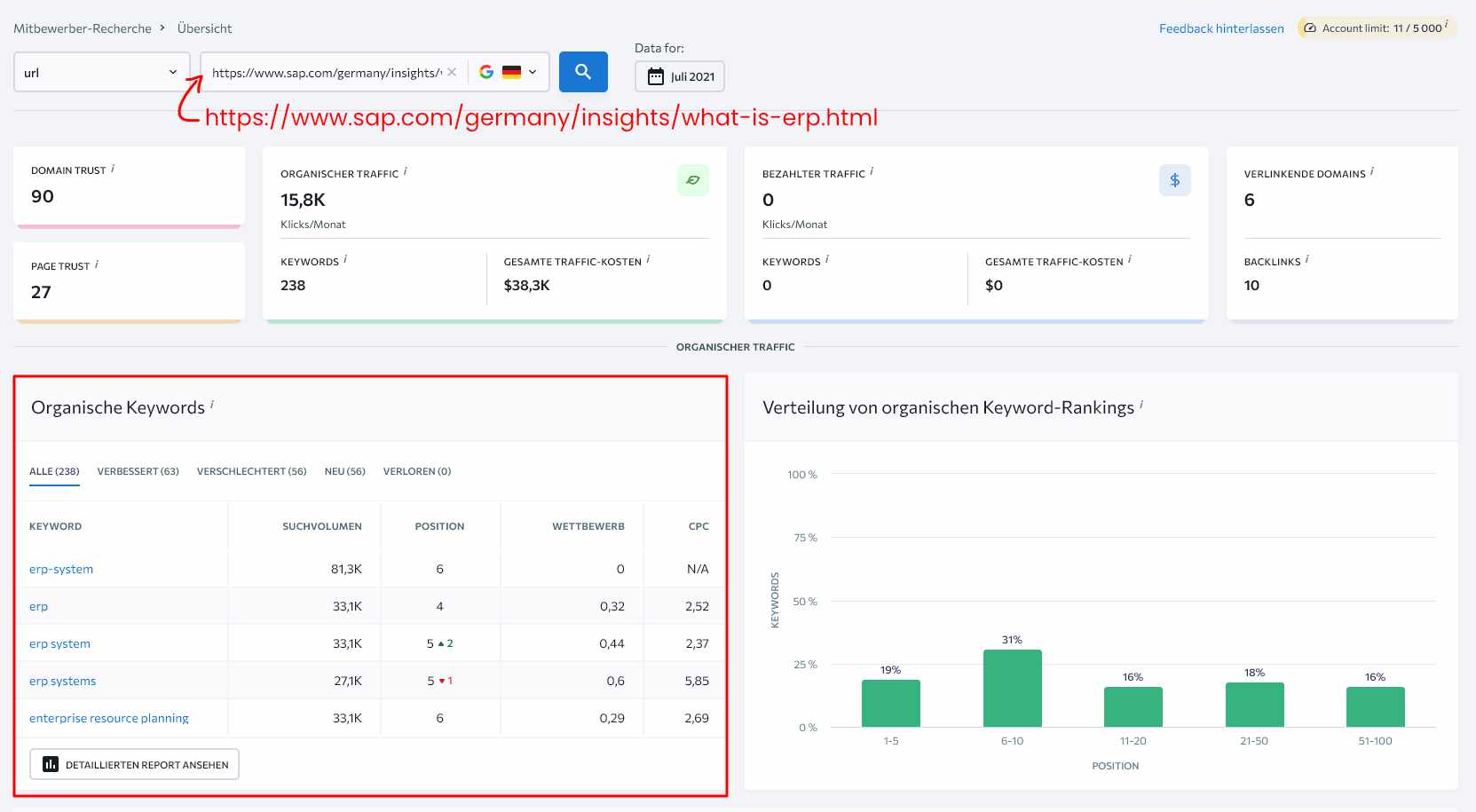Open the erp systems keyword link
1476x812 pixels.
(62, 681)
